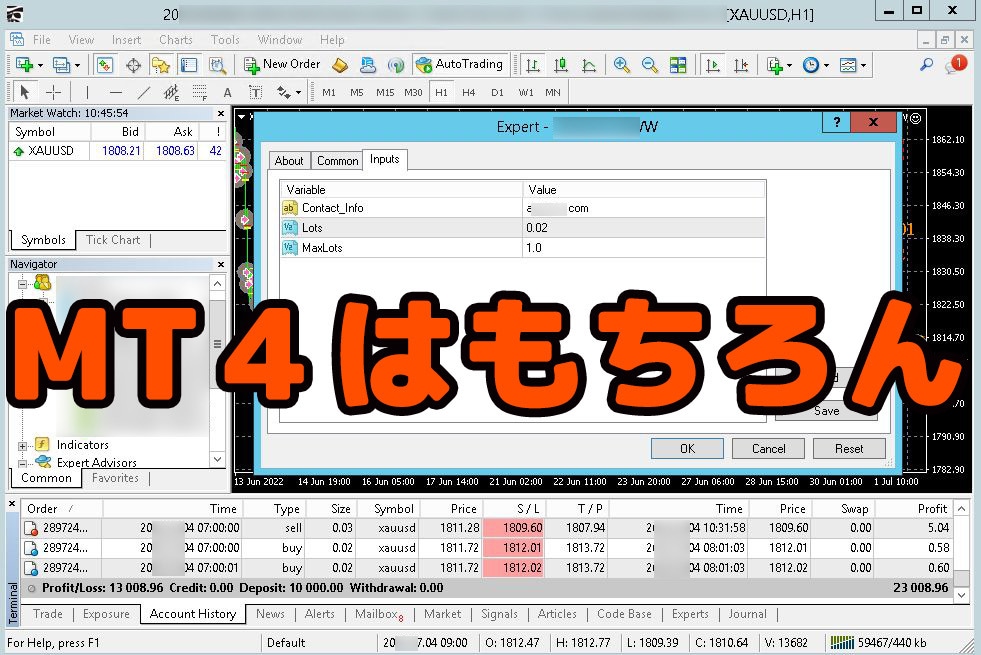Toggle the AutoTrading button

click(460, 64)
